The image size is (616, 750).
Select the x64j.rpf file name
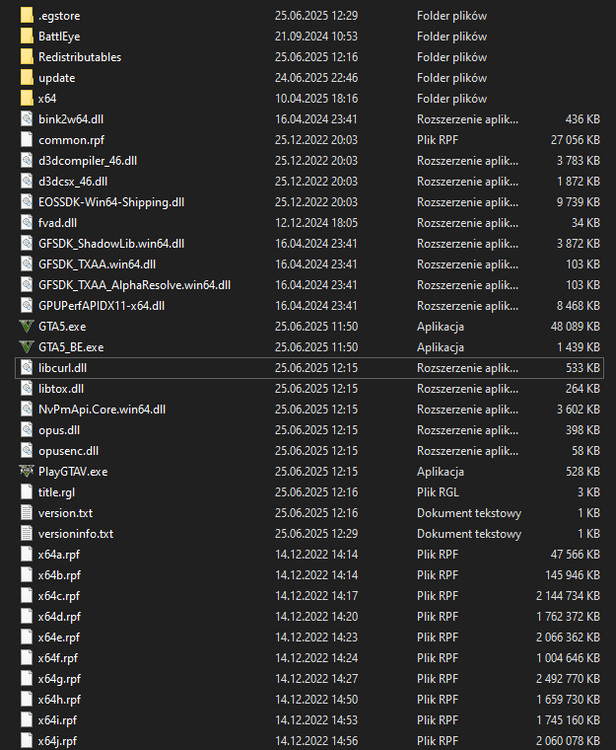(x=57, y=741)
